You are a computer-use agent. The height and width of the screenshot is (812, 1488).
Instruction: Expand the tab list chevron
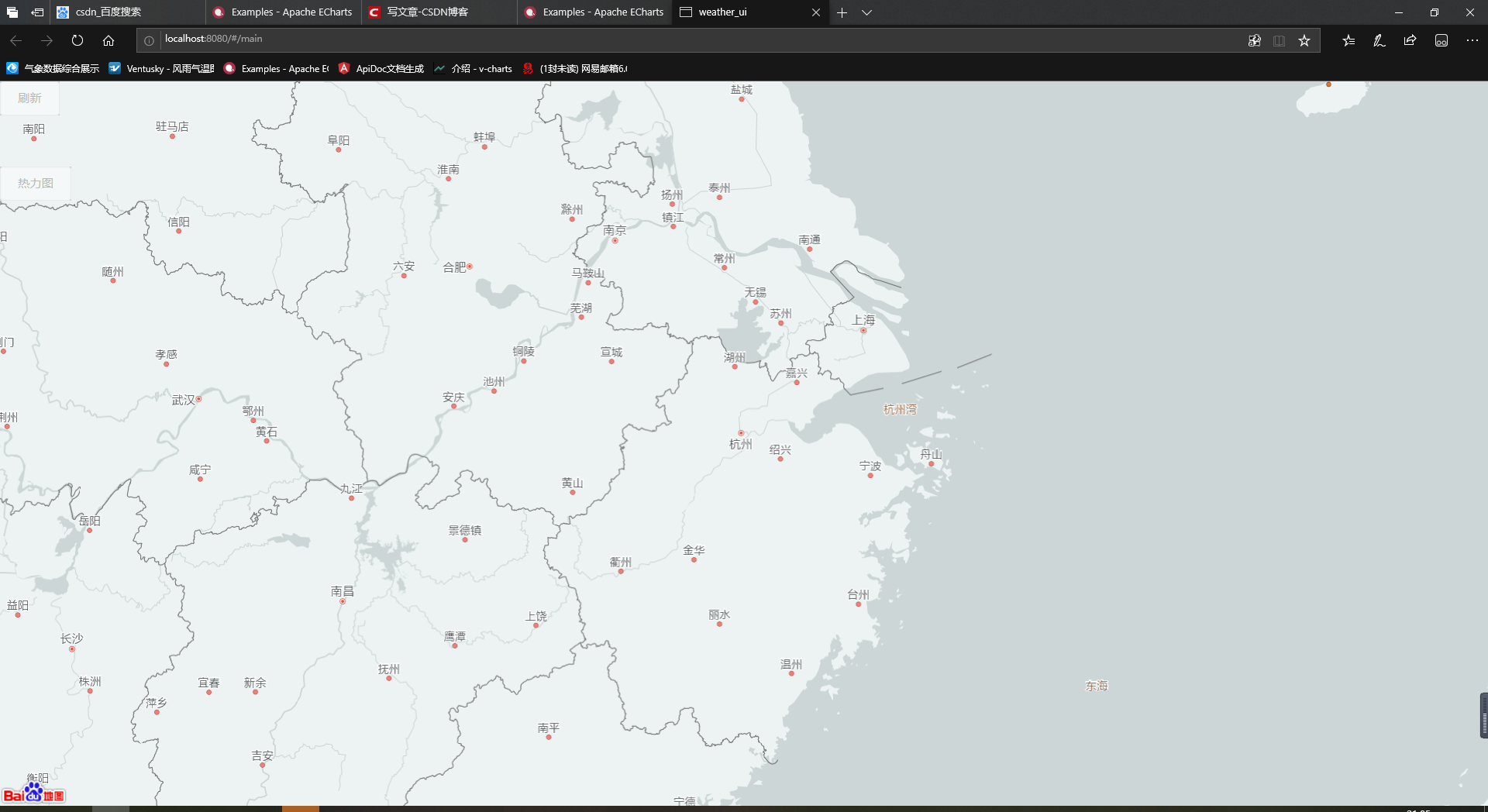click(867, 12)
